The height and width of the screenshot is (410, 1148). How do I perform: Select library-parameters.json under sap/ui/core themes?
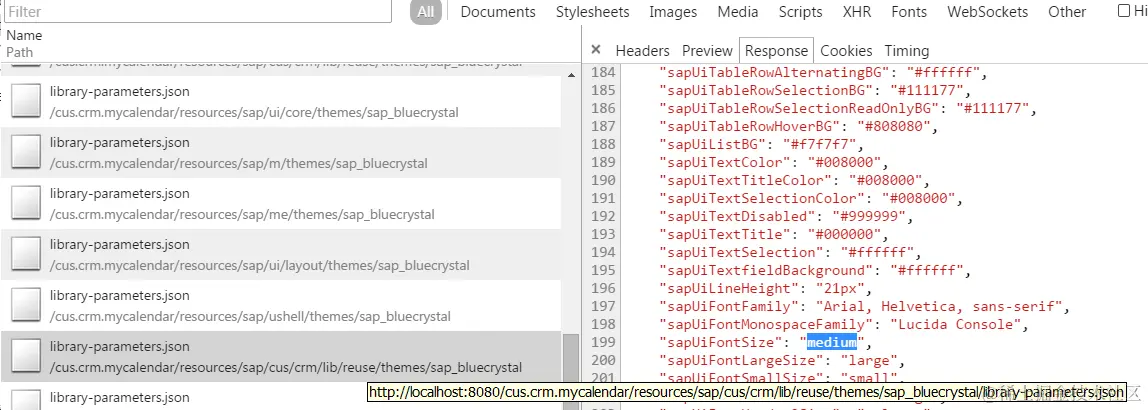coord(280,101)
